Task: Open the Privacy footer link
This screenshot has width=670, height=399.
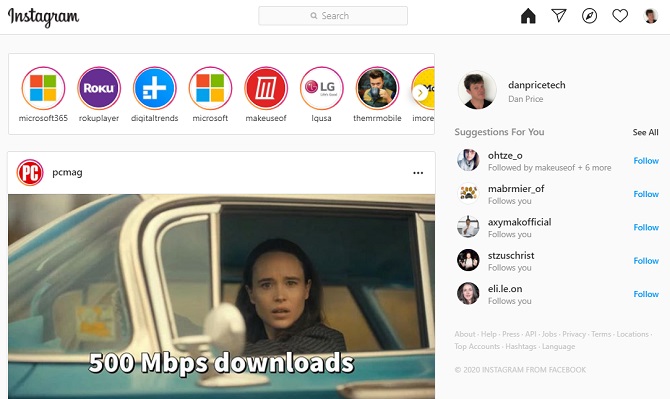Action: [x=574, y=334]
